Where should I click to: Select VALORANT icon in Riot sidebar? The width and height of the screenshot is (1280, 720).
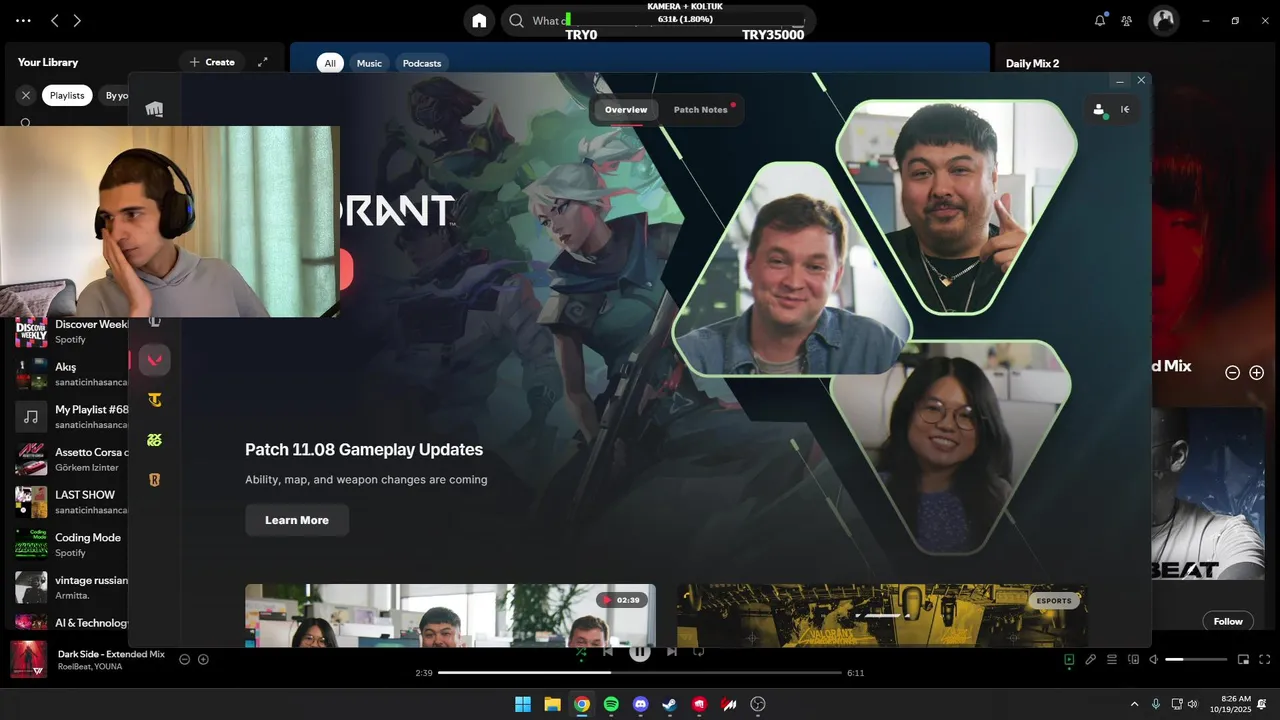pyautogui.click(x=154, y=360)
